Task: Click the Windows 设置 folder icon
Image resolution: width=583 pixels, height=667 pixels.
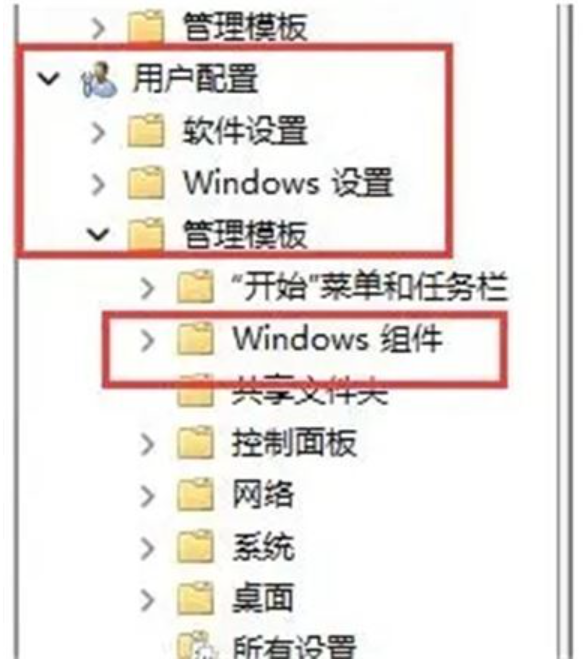Action: pos(146,183)
